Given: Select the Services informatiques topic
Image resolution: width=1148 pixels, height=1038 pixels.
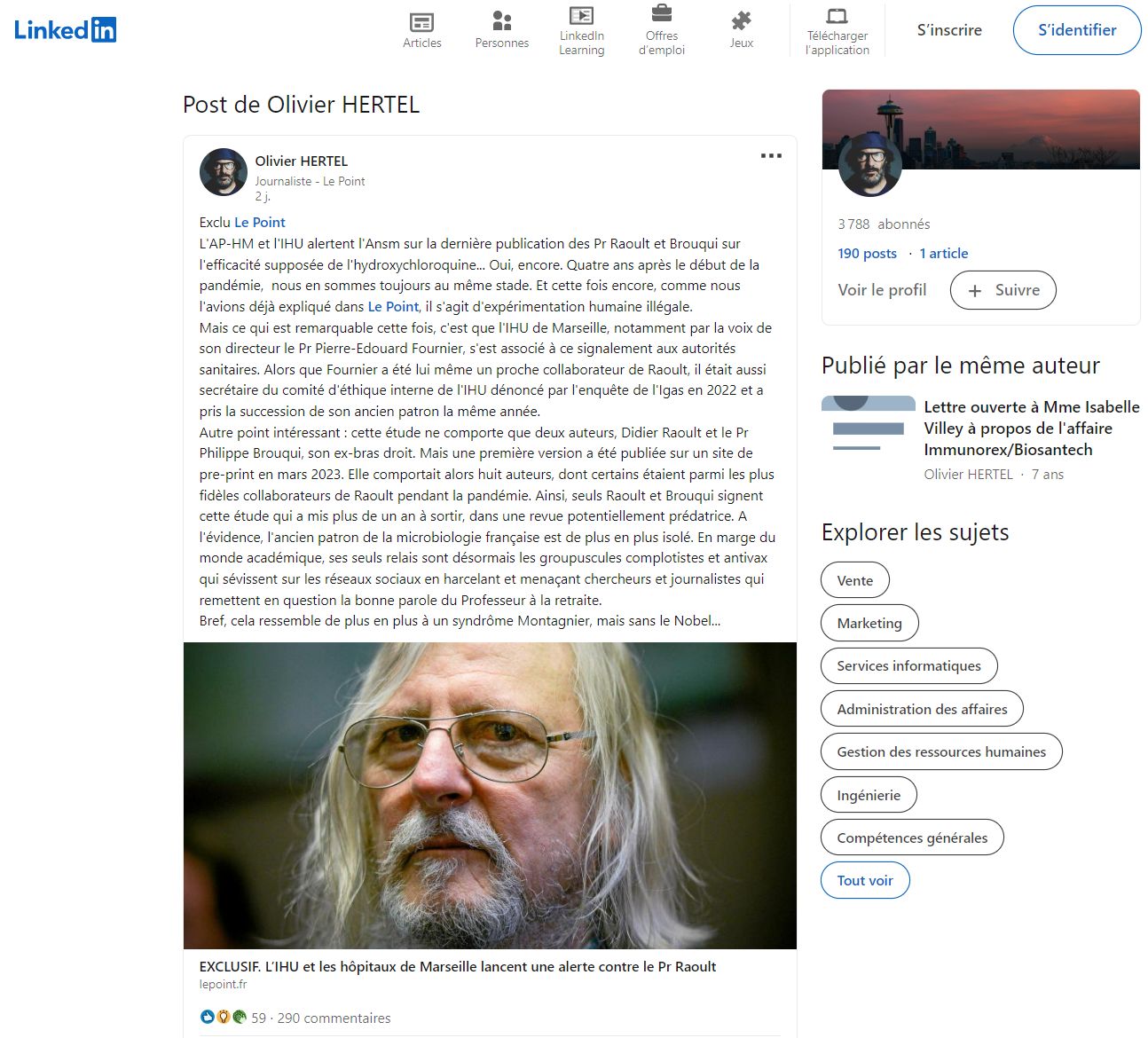Looking at the screenshot, I should (909, 665).
